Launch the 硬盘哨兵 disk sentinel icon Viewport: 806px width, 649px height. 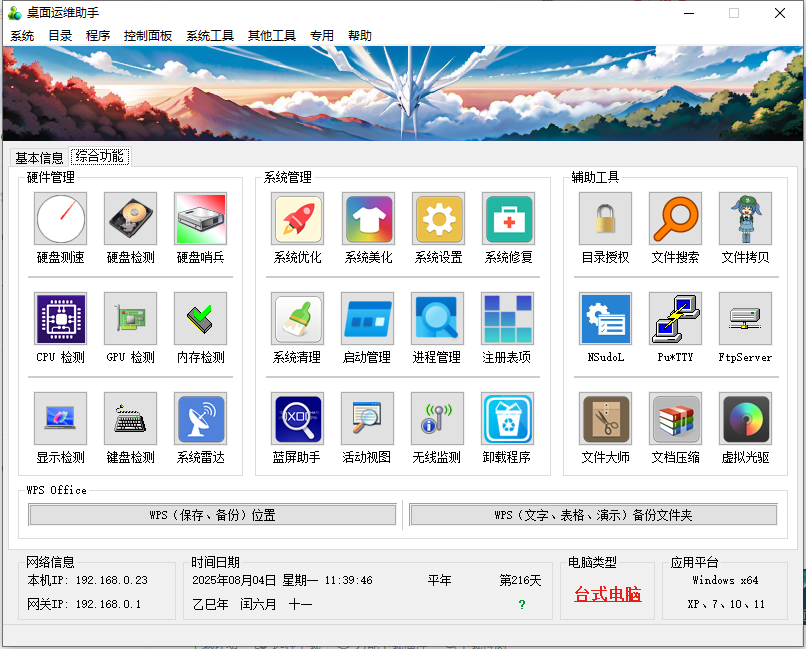(x=201, y=219)
